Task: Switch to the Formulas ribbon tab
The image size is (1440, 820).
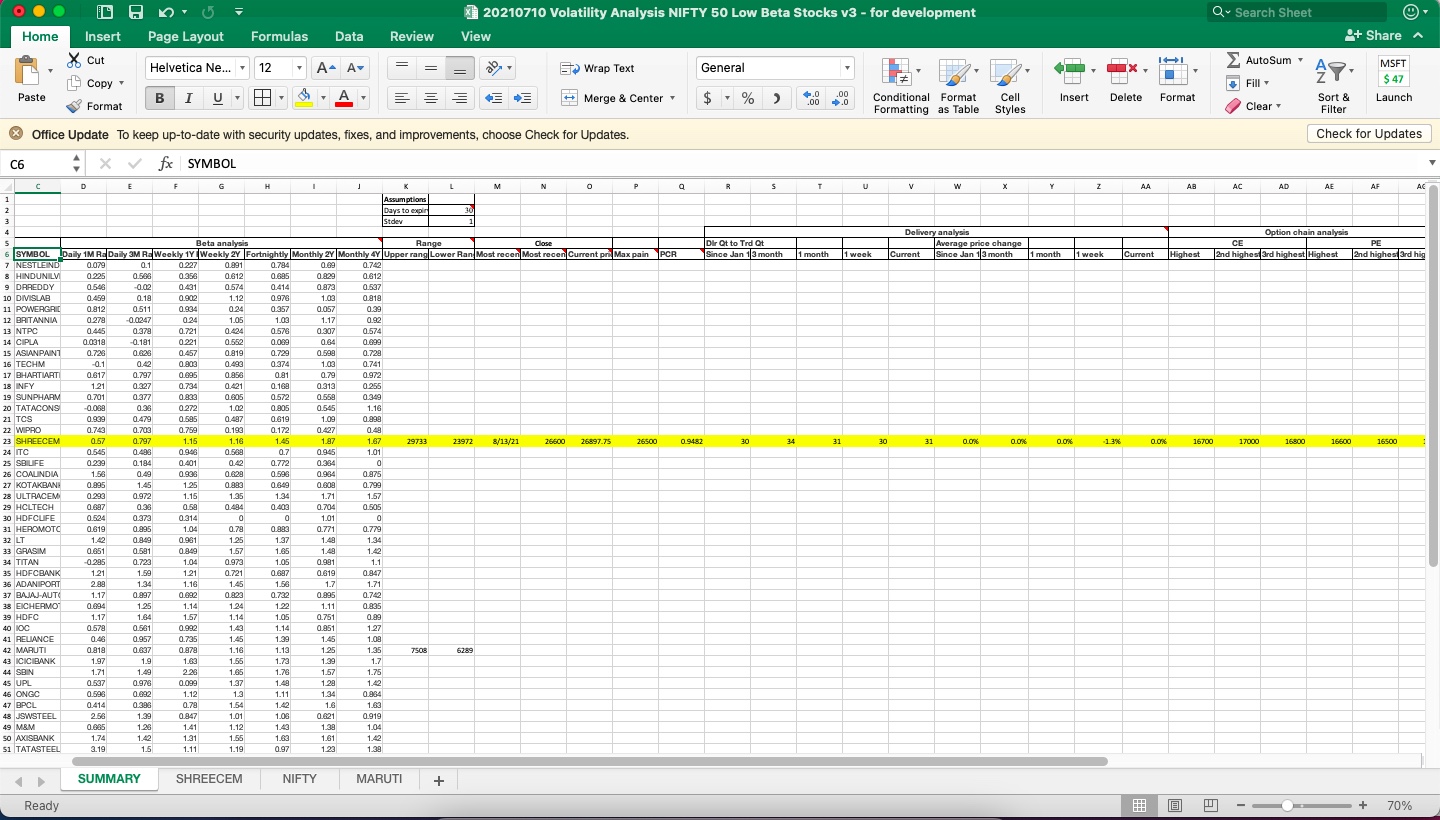Action: tap(279, 36)
